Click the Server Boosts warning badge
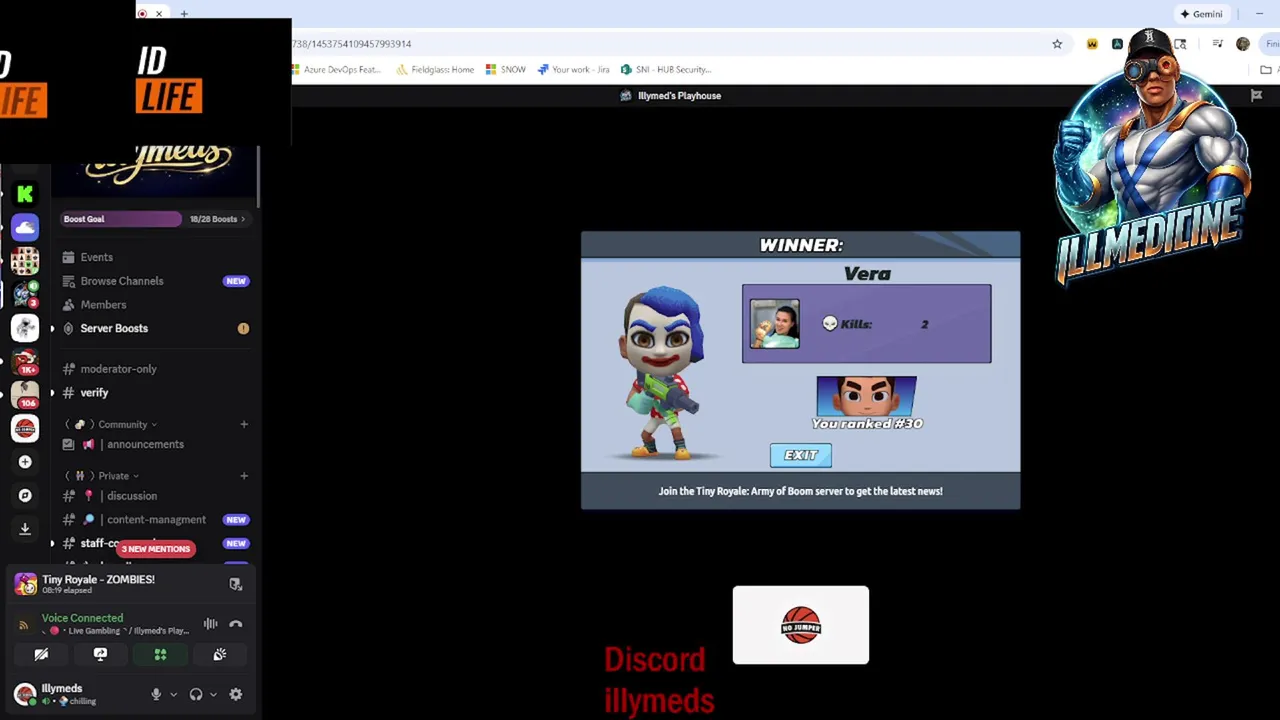 click(243, 328)
